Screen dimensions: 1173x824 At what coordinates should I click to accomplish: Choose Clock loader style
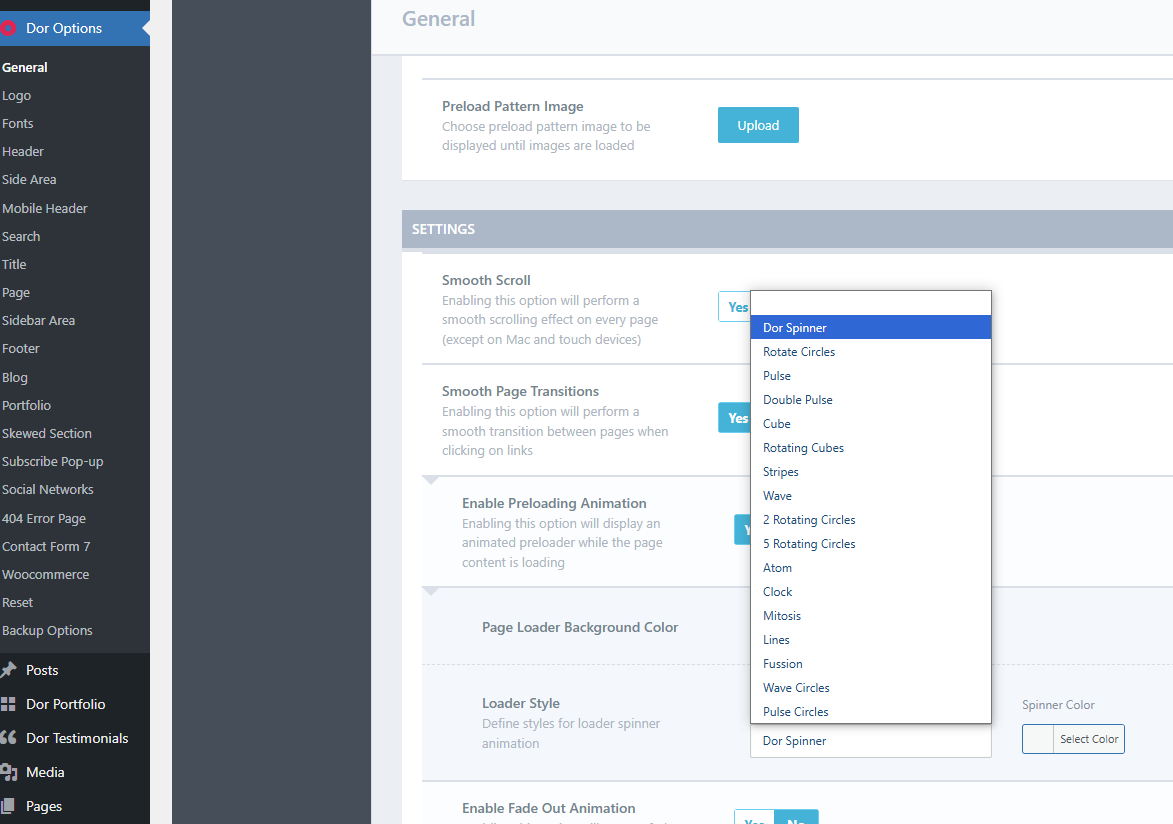871,591
